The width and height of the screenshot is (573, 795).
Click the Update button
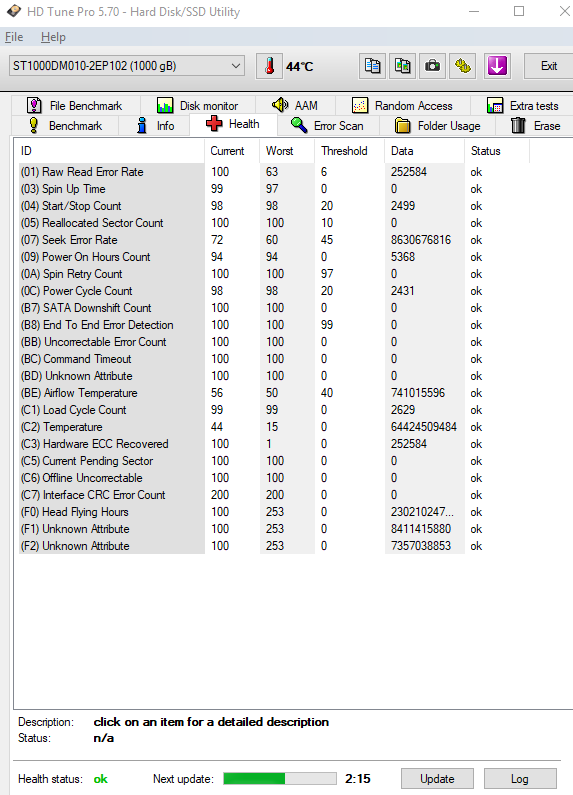pos(437,779)
